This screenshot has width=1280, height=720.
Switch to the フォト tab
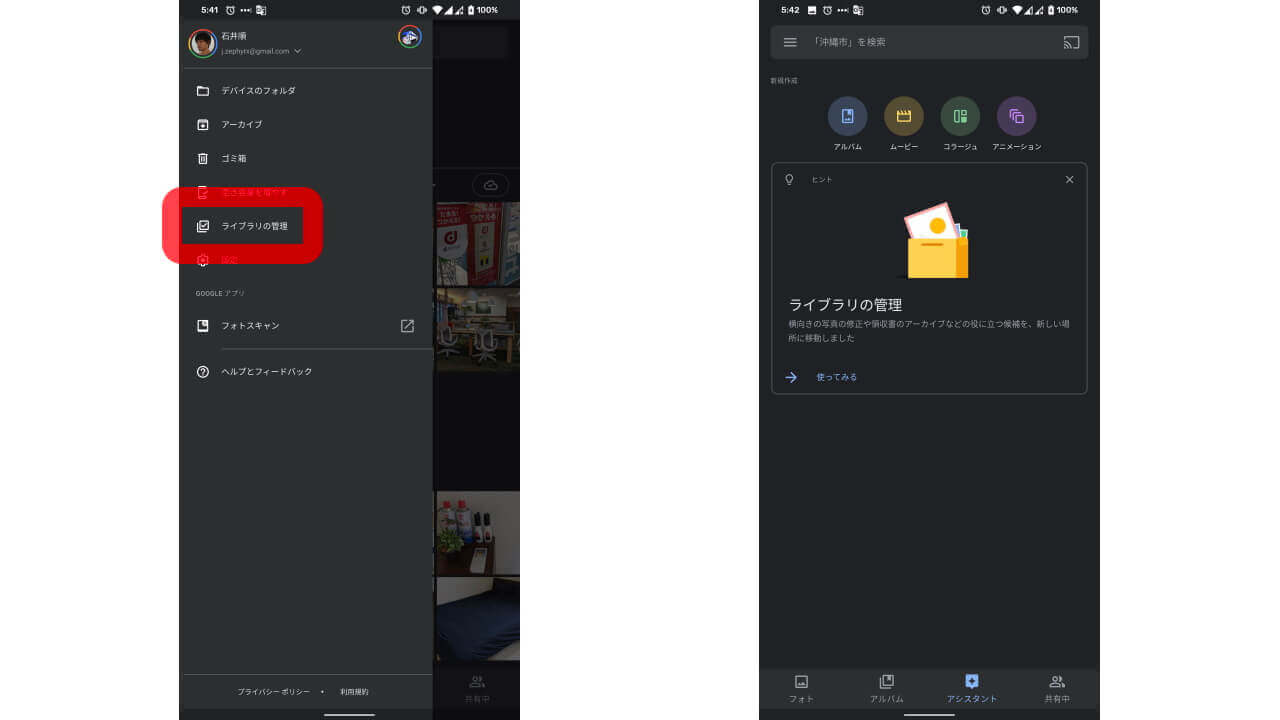801,689
